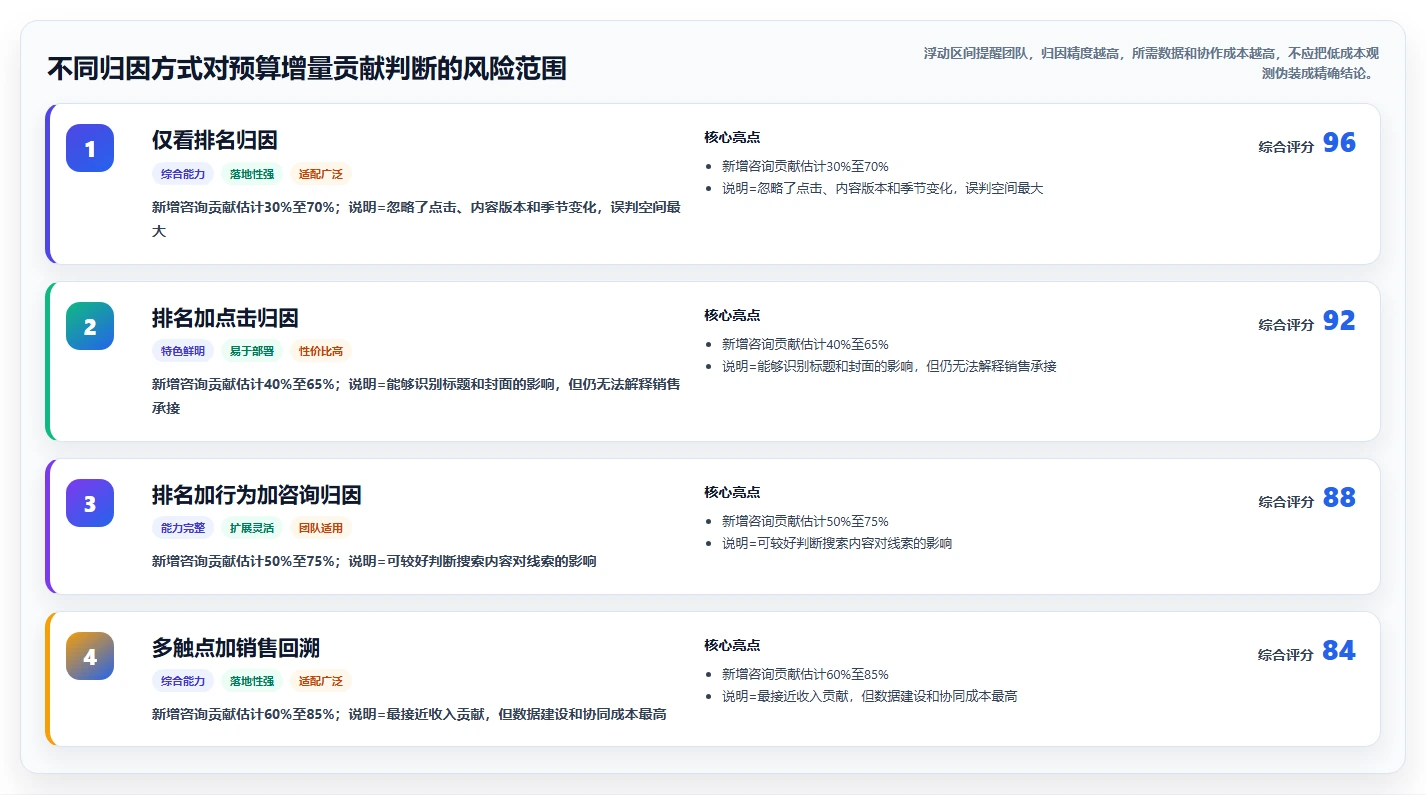Screen dimensions: 1426x795
Task: Click bold description paragraph in 排名加行为加咨询归因 card
Action: 374,562
